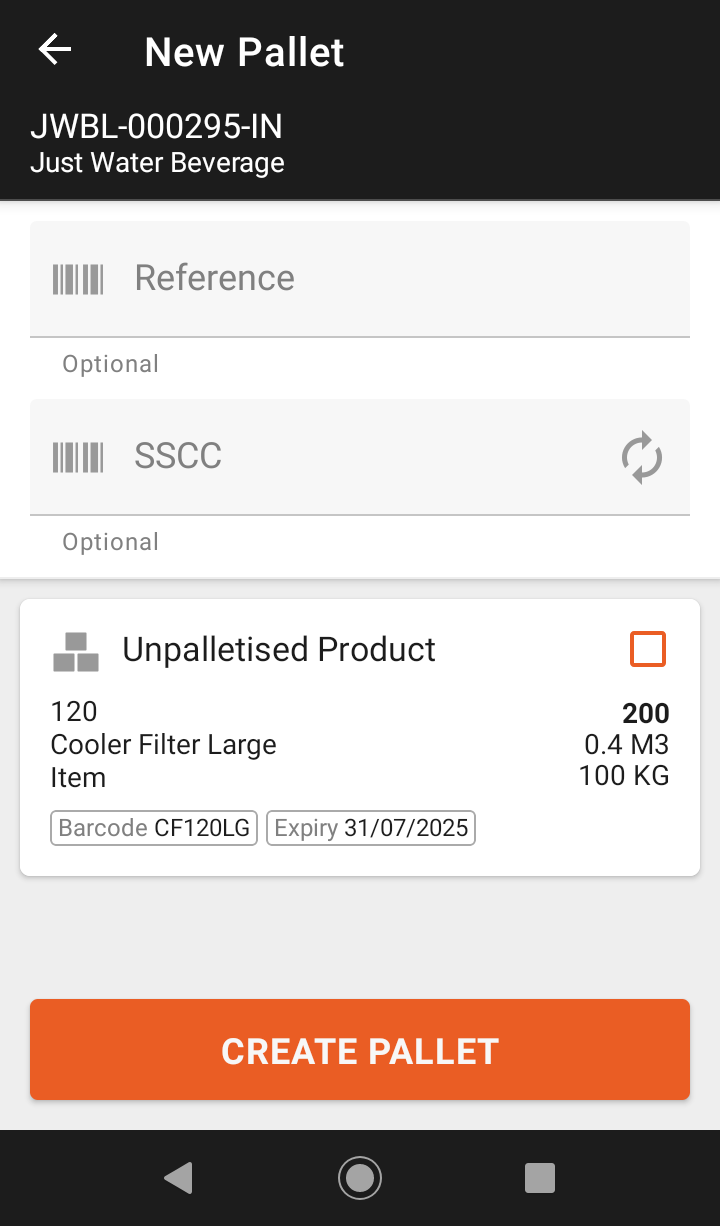Tap the Unpalletised Product heading
The height and width of the screenshot is (1226, 720).
pos(279,650)
